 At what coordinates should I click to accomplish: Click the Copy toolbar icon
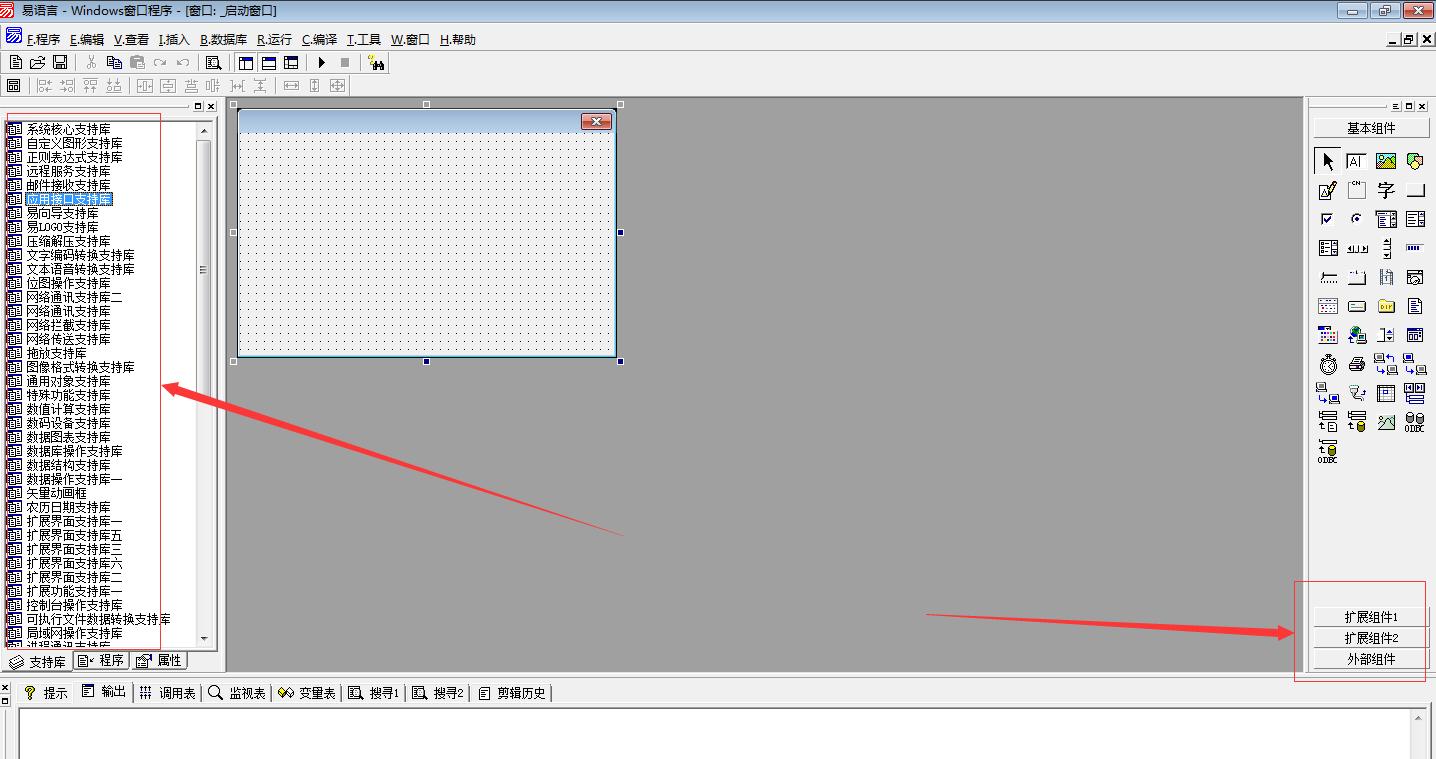pyautogui.click(x=114, y=63)
